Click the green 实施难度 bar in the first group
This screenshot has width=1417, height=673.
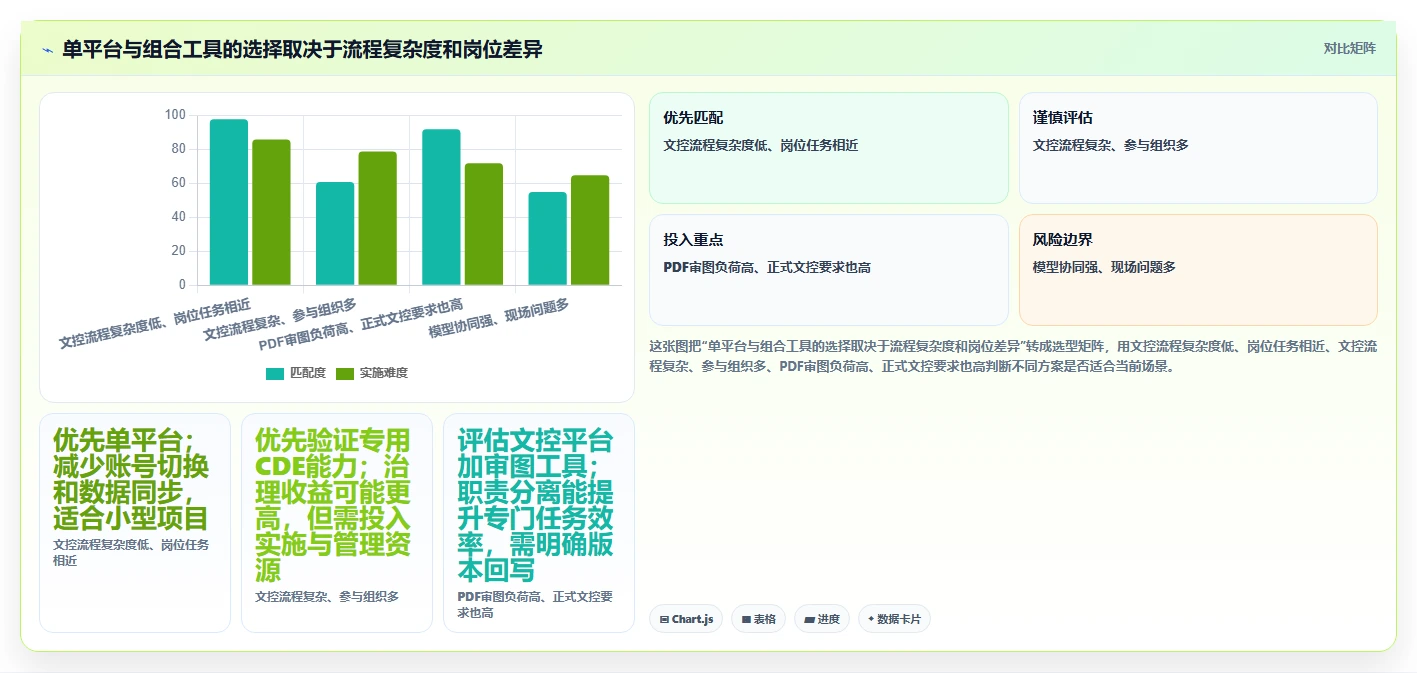271,212
